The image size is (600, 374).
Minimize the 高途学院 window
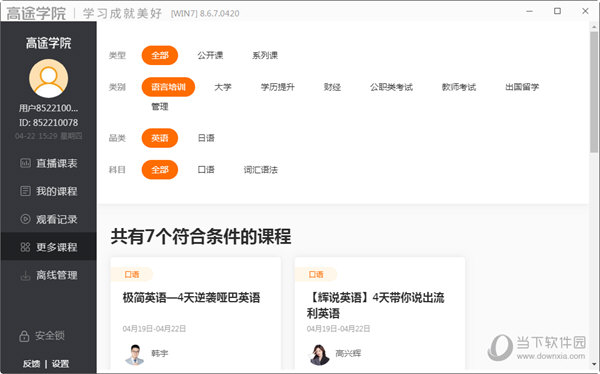pos(530,11)
